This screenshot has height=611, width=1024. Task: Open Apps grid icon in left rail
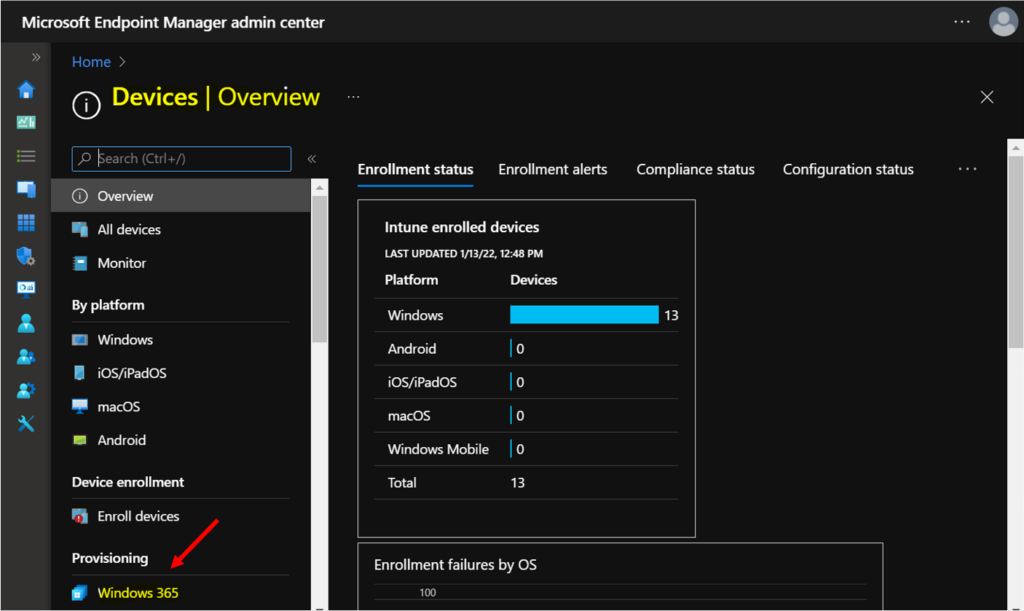pos(26,223)
